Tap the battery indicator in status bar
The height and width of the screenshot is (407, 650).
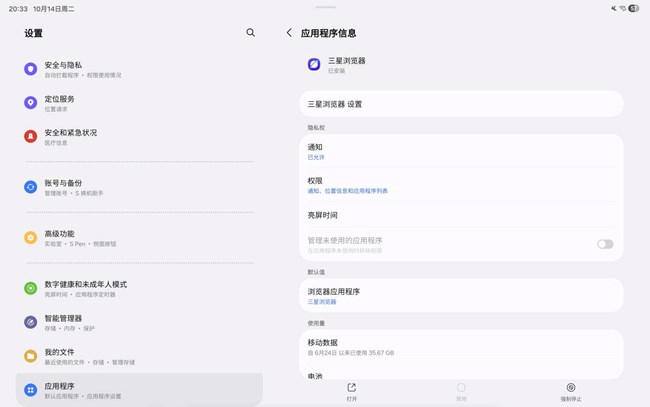click(633, 8)
